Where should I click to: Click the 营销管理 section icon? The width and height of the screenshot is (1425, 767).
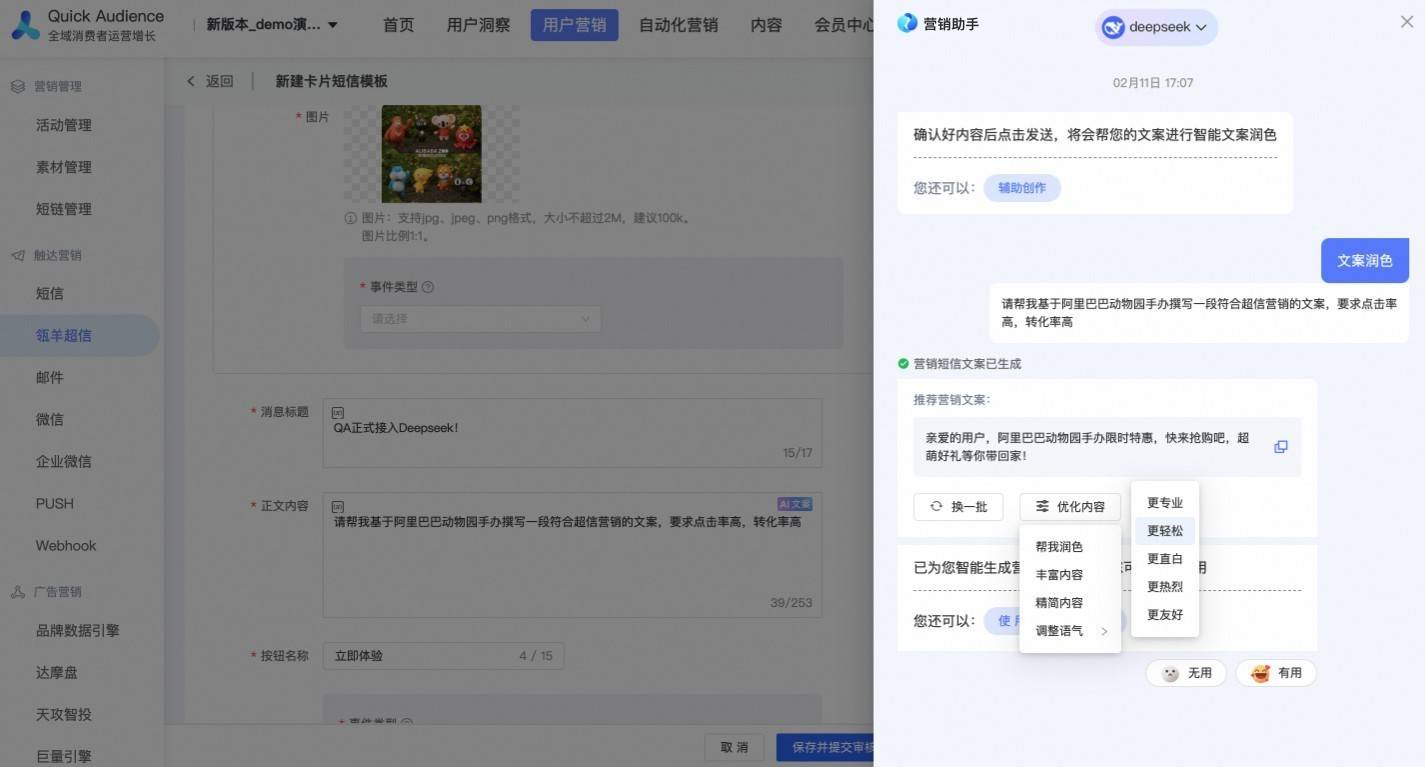[18, 87]
